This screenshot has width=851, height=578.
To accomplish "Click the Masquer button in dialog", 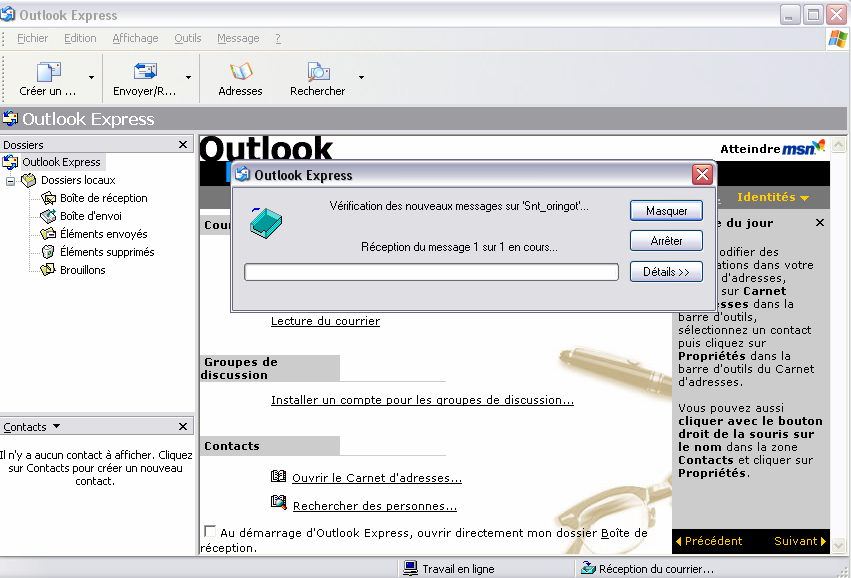I will [666, 211].
